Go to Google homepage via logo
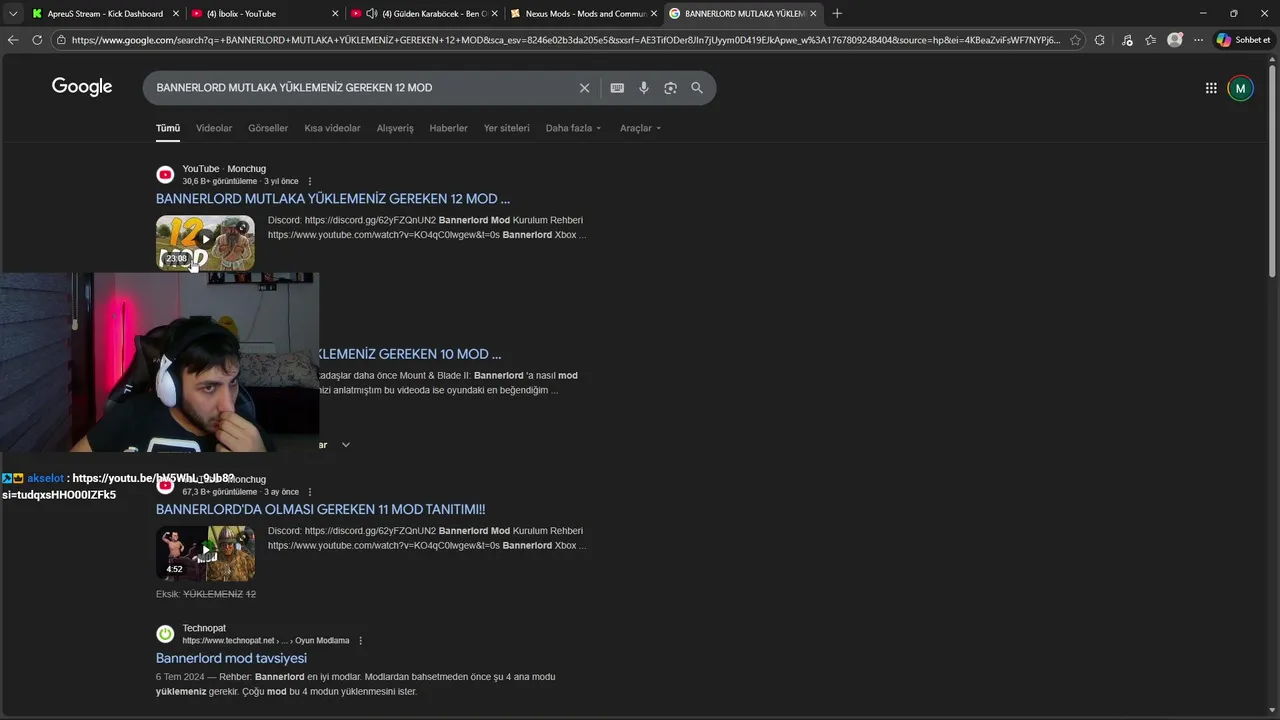This screenshot has width=1280, height=720. coord(82,87)
